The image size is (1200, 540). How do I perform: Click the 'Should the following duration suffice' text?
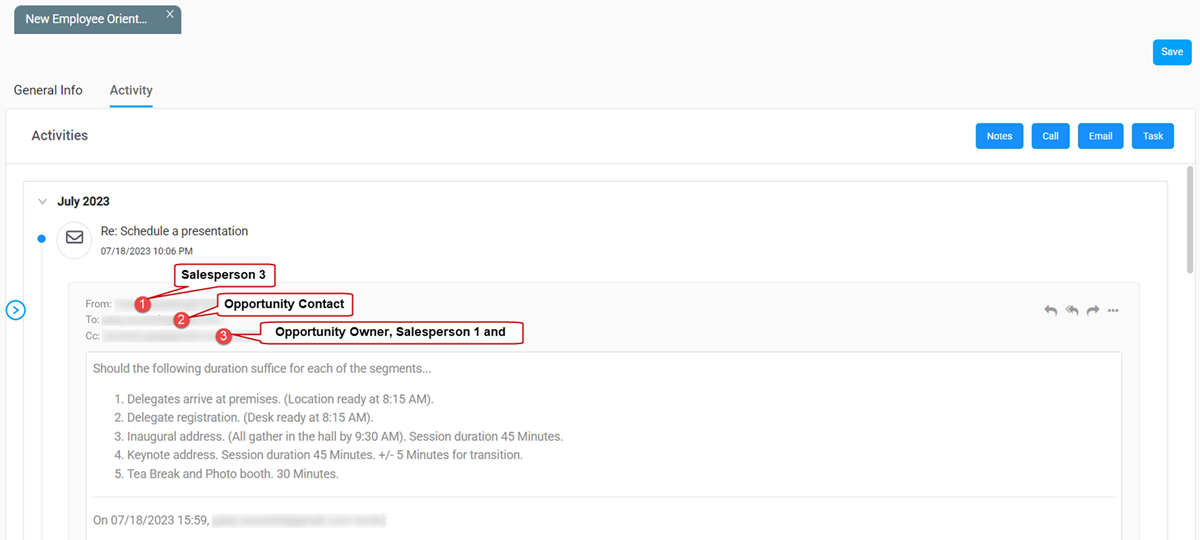[262, 368]
